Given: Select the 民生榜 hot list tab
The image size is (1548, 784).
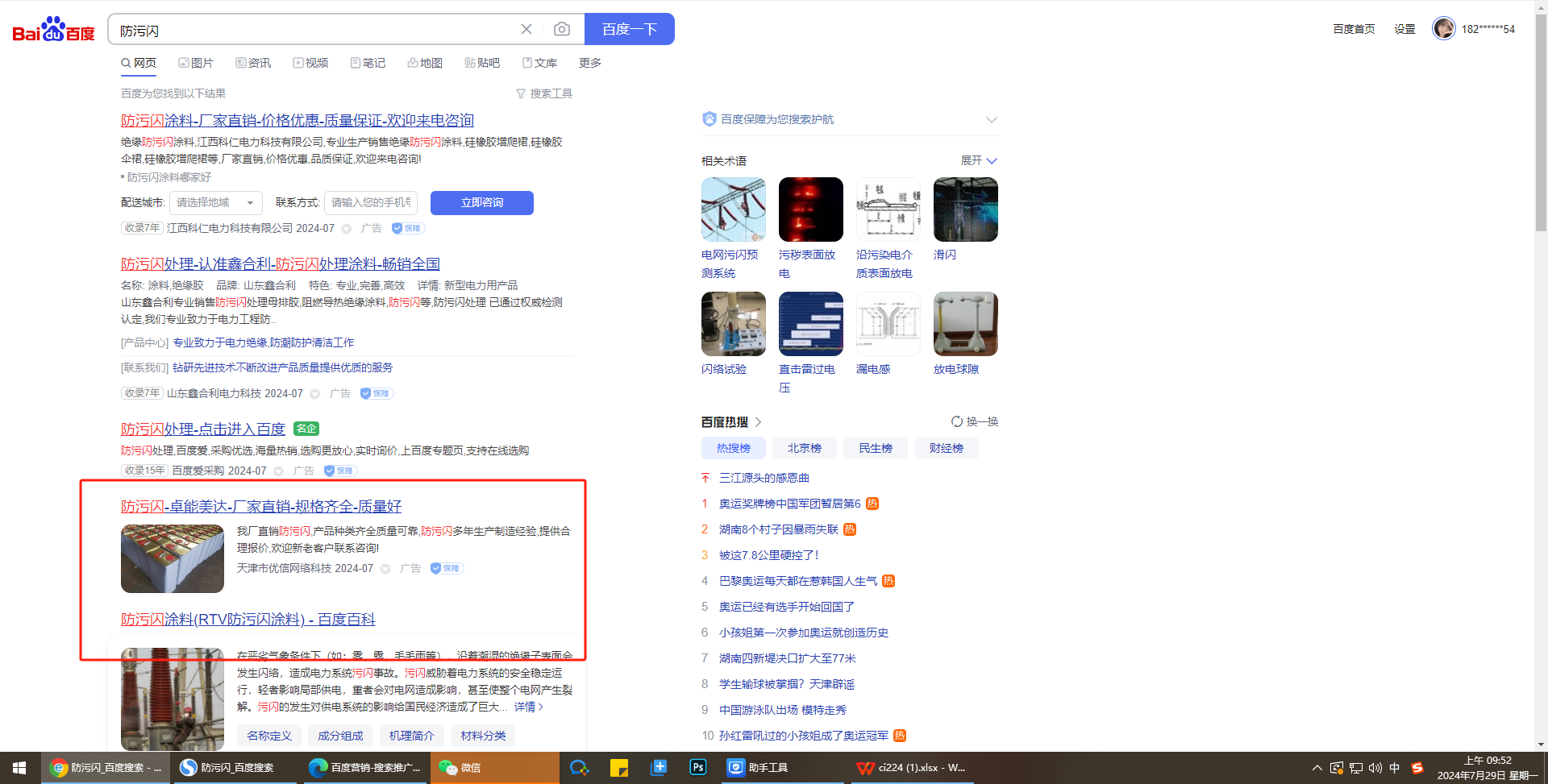Looking at the screenshot, I should (876, 448).
